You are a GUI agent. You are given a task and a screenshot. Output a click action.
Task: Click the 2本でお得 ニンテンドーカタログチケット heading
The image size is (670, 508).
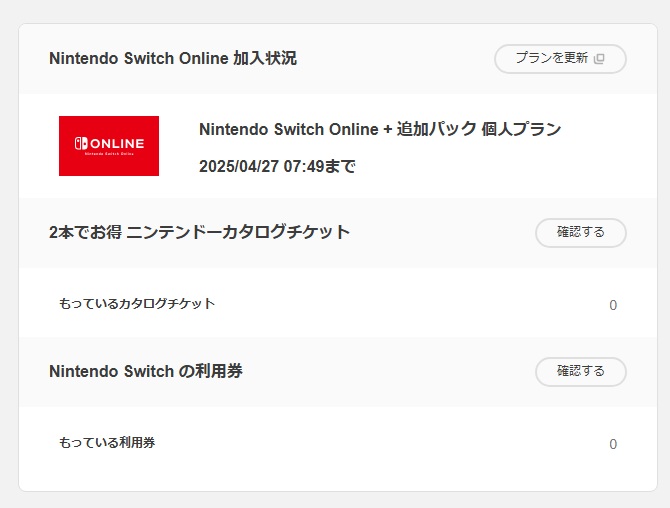(199, 232)
